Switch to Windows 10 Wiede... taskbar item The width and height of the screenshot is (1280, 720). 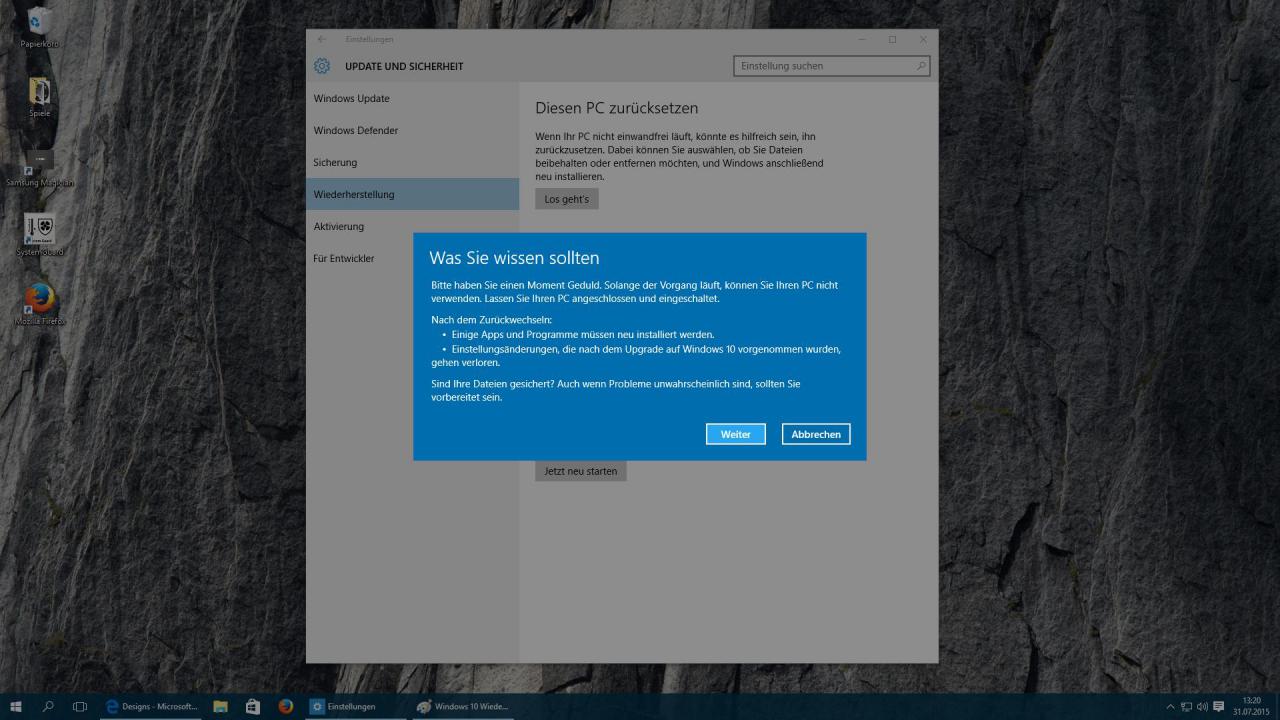point(462,706)
